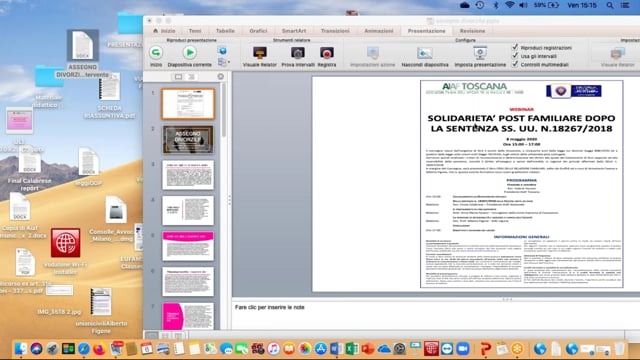Click slide panel options gear icon
The image size is (640, 360).
[x=220, y=77]
